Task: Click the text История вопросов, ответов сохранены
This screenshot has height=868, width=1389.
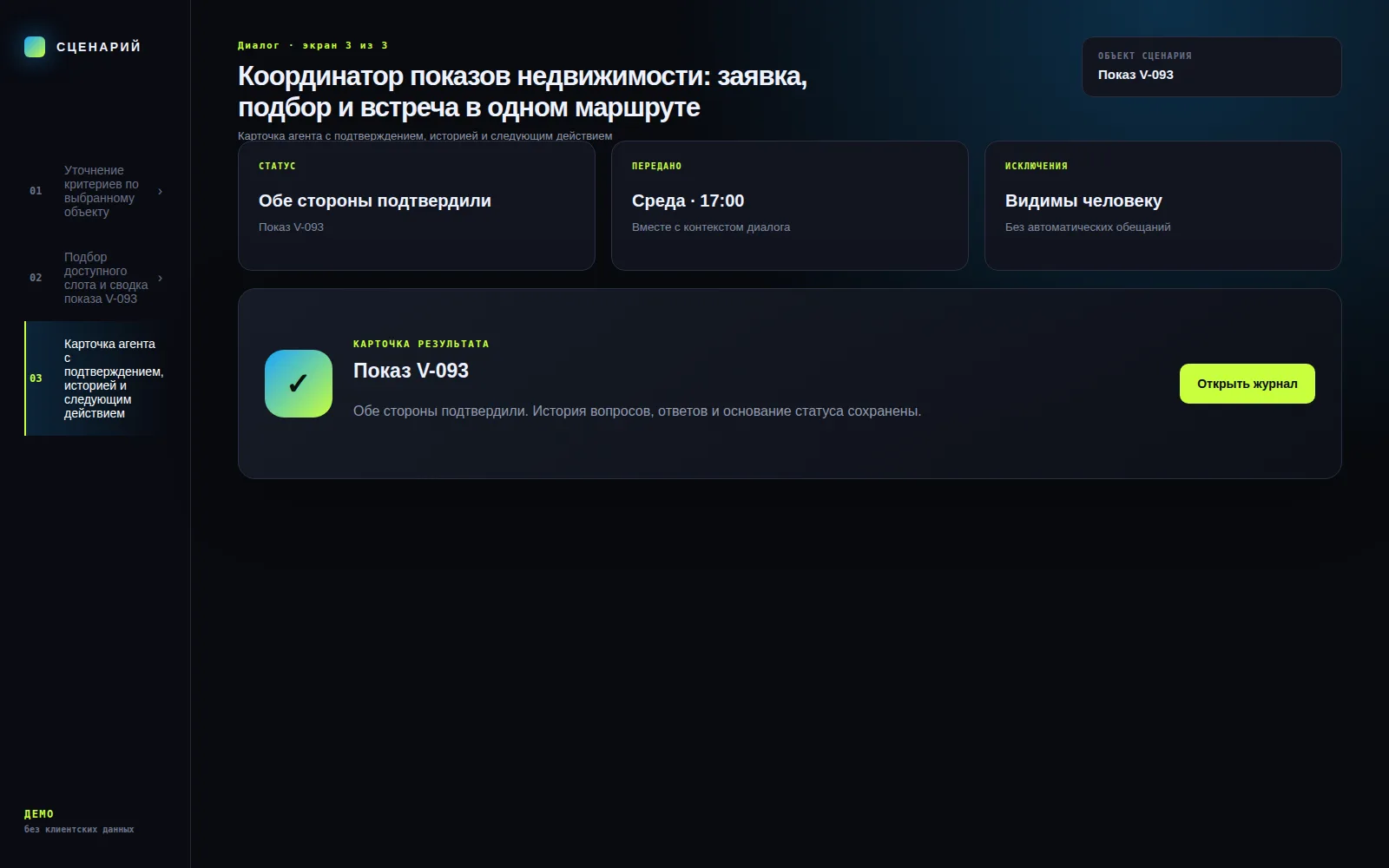Action: [727, 411]
